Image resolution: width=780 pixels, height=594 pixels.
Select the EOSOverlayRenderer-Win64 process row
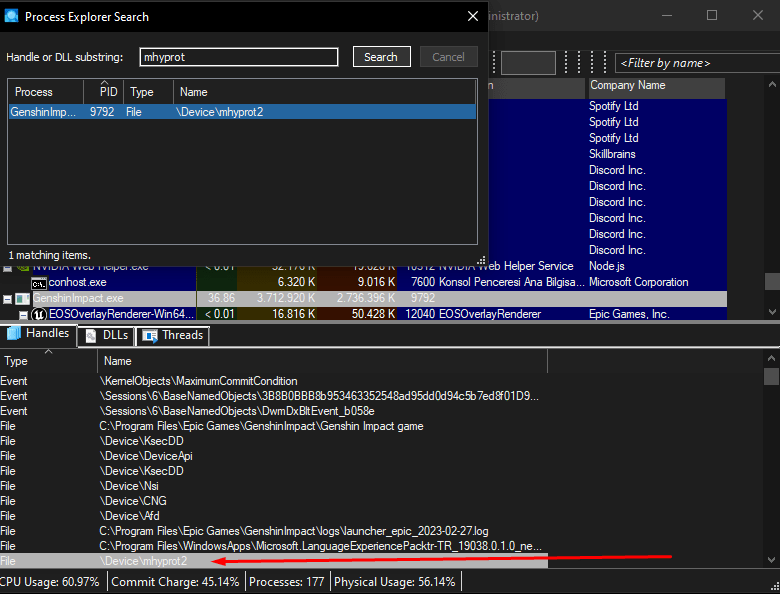(x=363, y=314)
